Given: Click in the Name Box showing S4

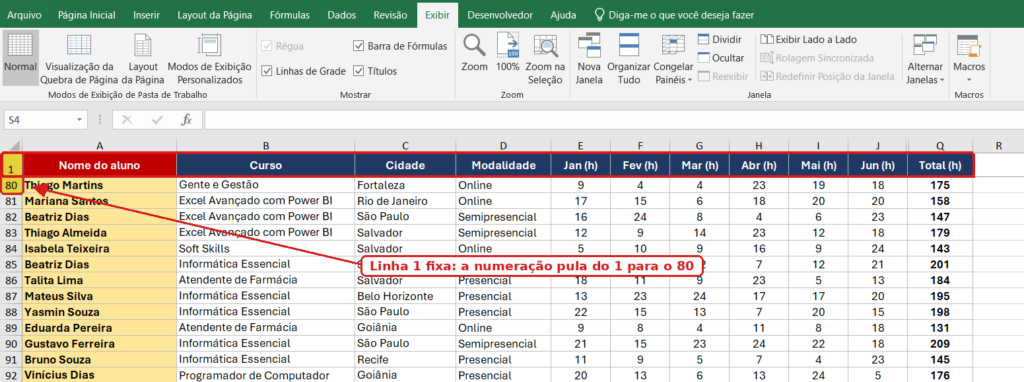Looking at the screenshot, I should click(x=38, y=120).
